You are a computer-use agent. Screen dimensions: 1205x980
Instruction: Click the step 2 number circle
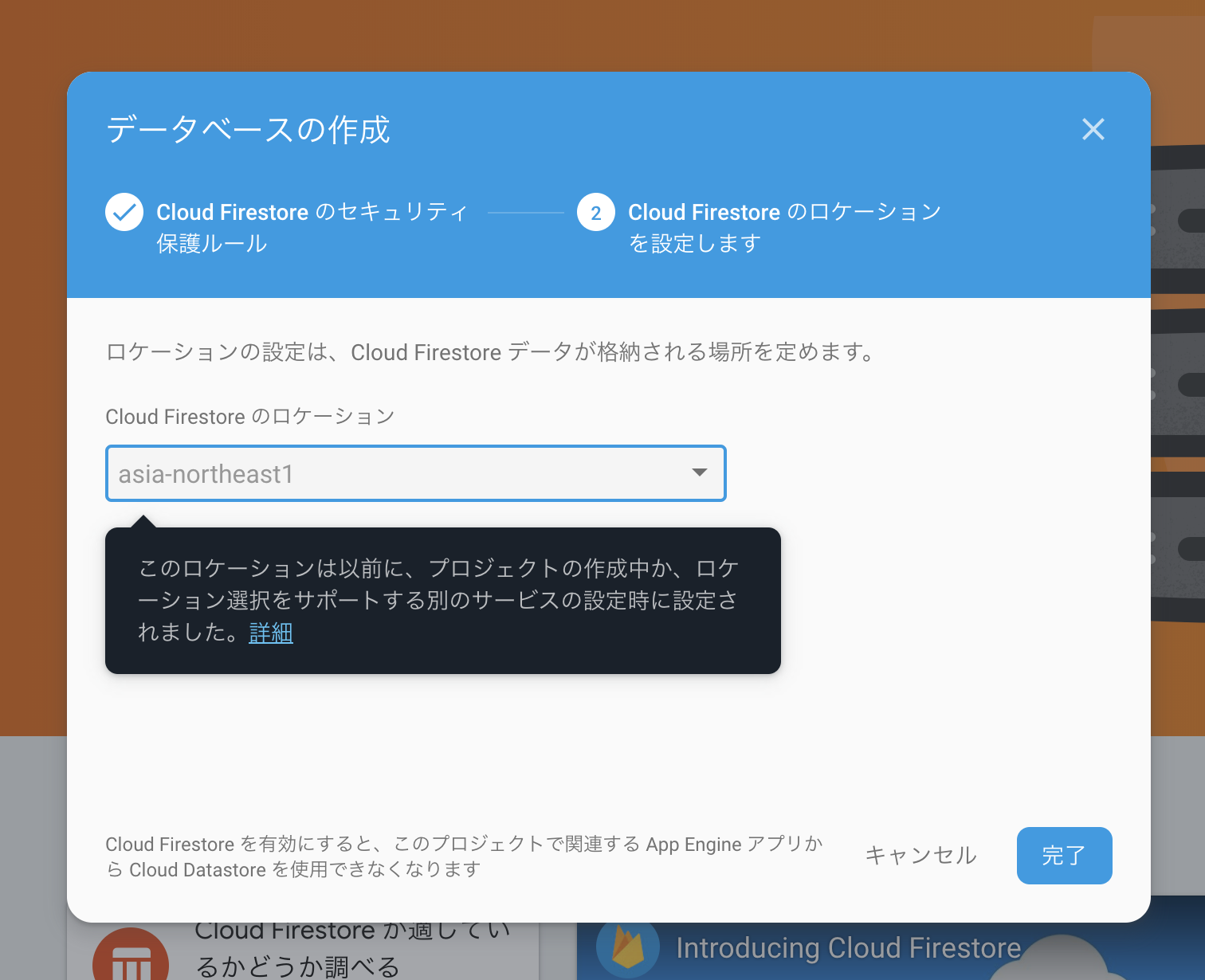click(596, 212)
